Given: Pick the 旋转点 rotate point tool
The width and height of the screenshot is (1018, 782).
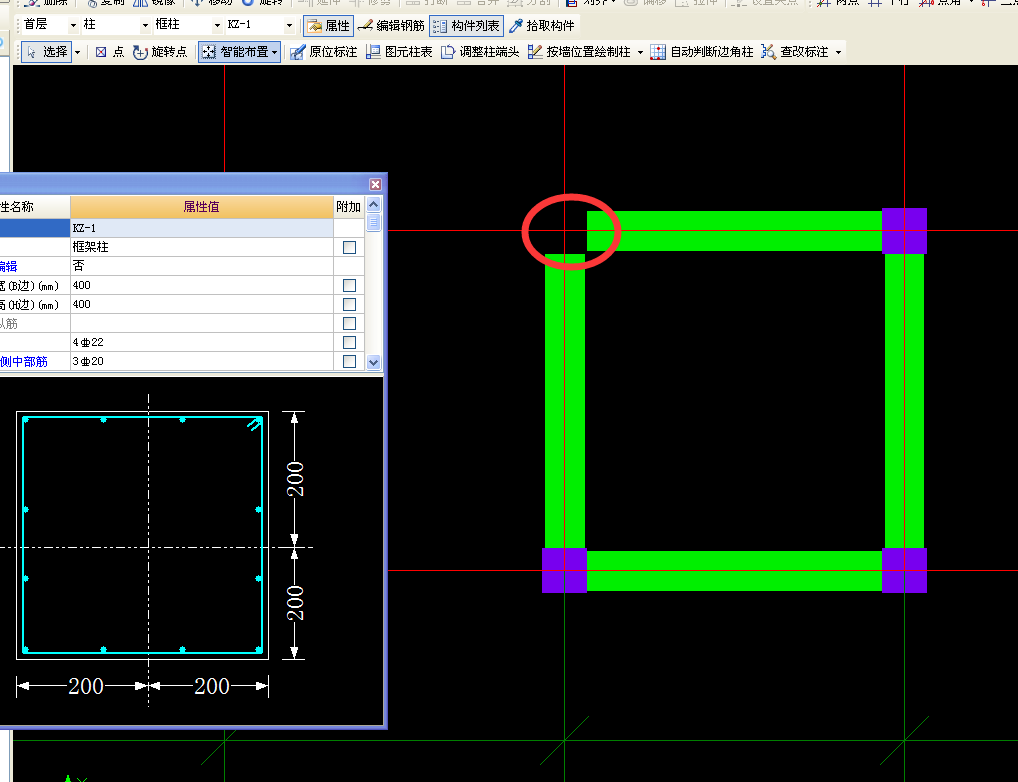Looking at the screenshot, I should coord(160,52).
